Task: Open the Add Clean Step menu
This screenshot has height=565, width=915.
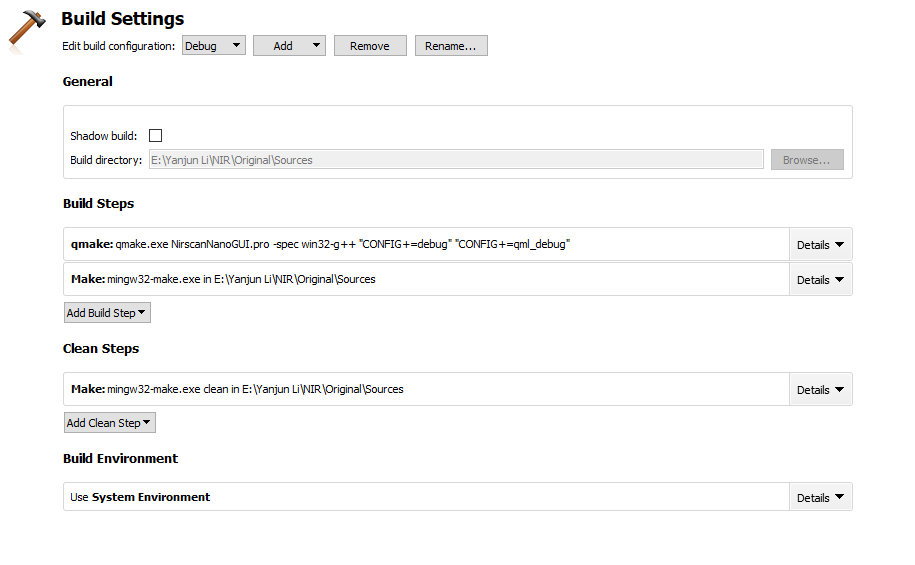Action: pyautogui.click(x=110, y=423)
